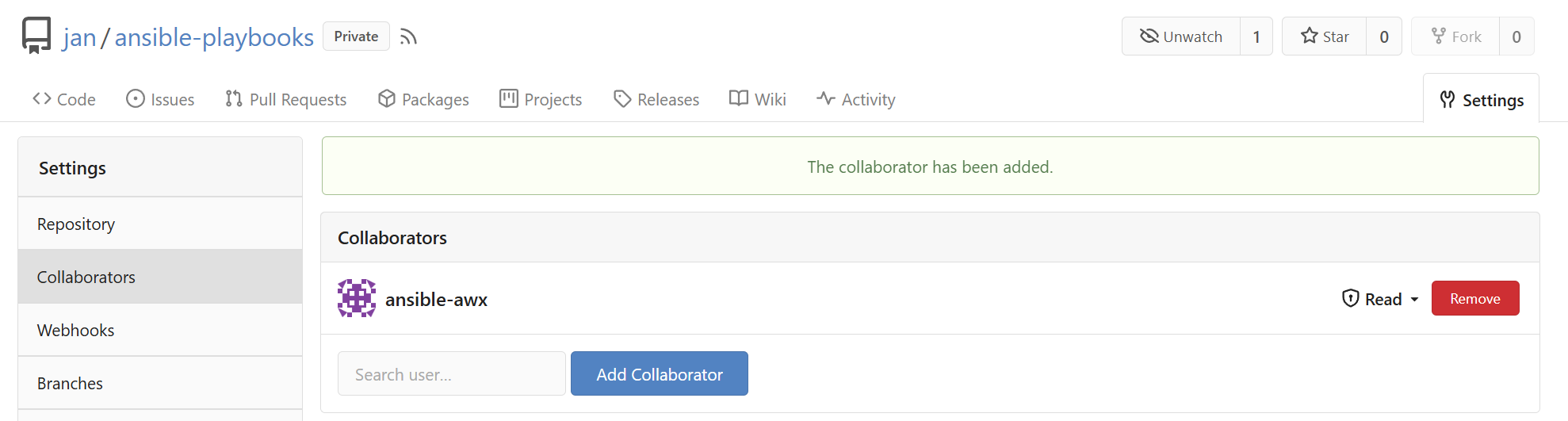Open the ansible-playbooks repository link
The width and height of the screenshot is (1568, 421).
214,37
